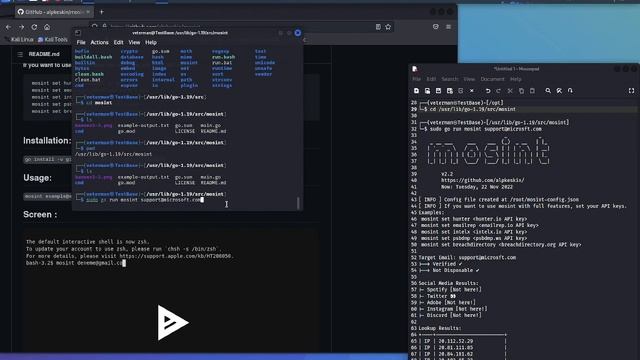Screen dimensions: 640x360
Task: Close the GitHub browser tab
Action: click(x=88, y=12)
